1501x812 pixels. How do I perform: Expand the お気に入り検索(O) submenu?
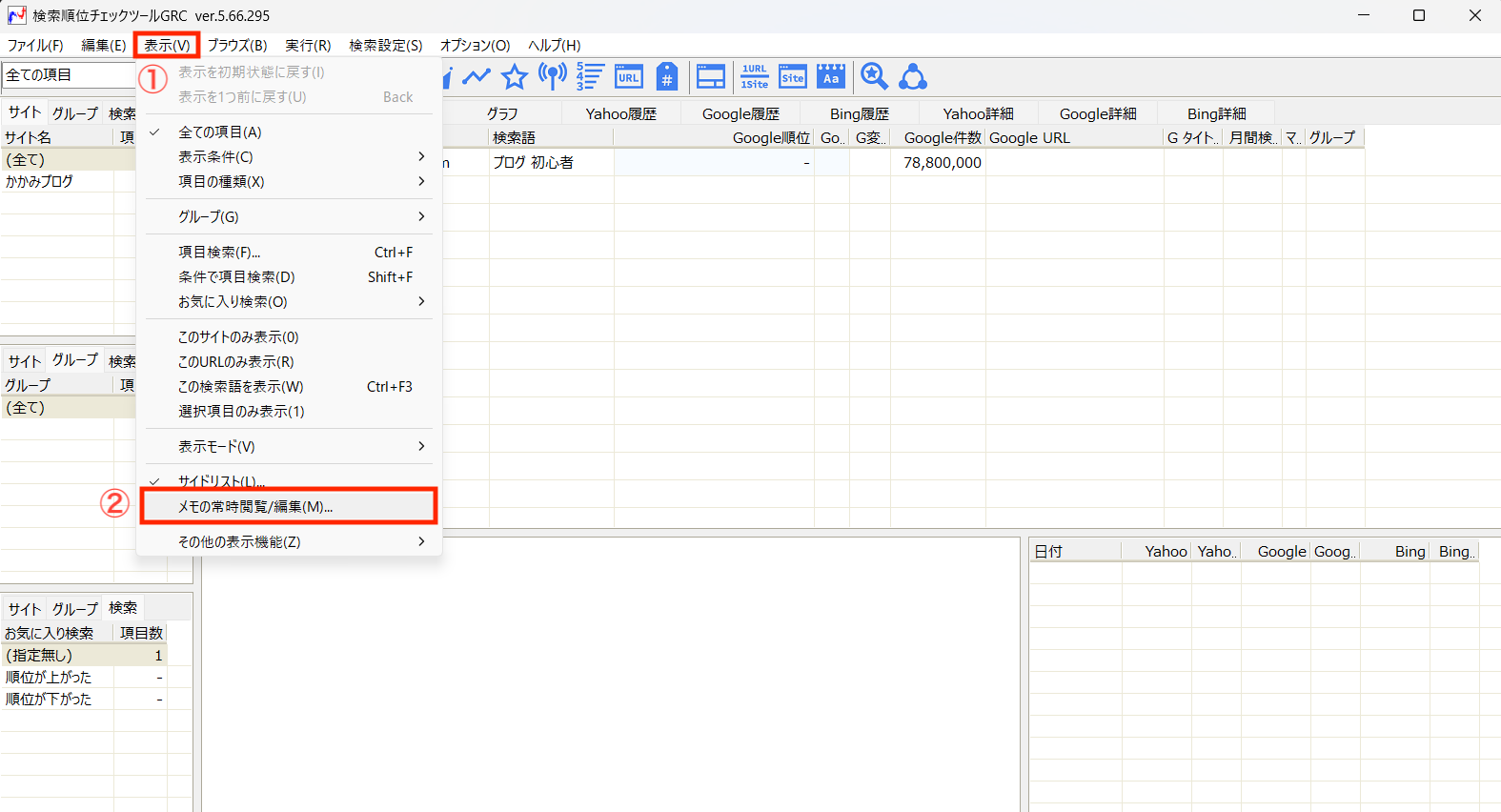(x=289, y=301)
